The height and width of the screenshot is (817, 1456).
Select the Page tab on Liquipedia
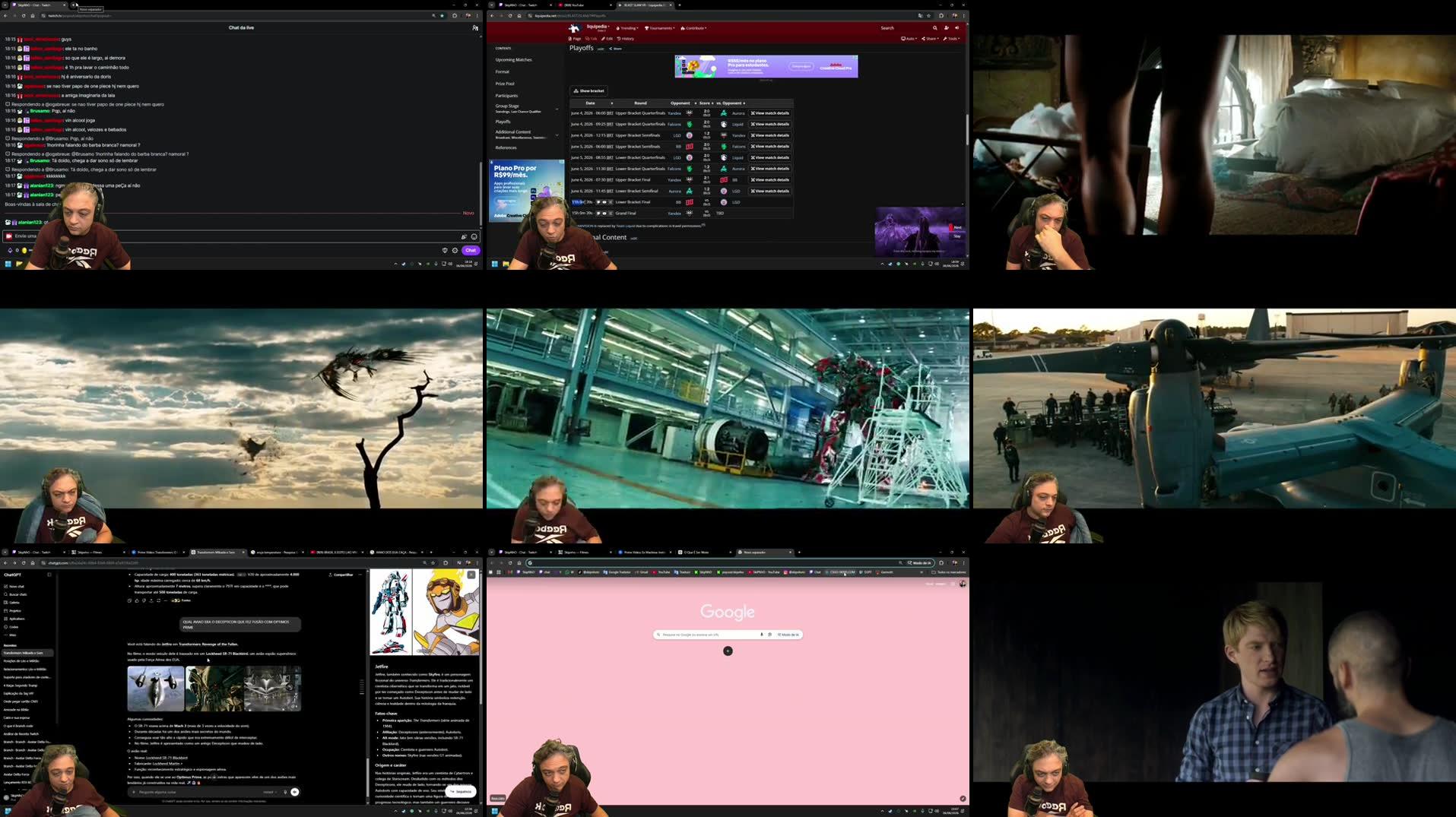click(575, 39)
